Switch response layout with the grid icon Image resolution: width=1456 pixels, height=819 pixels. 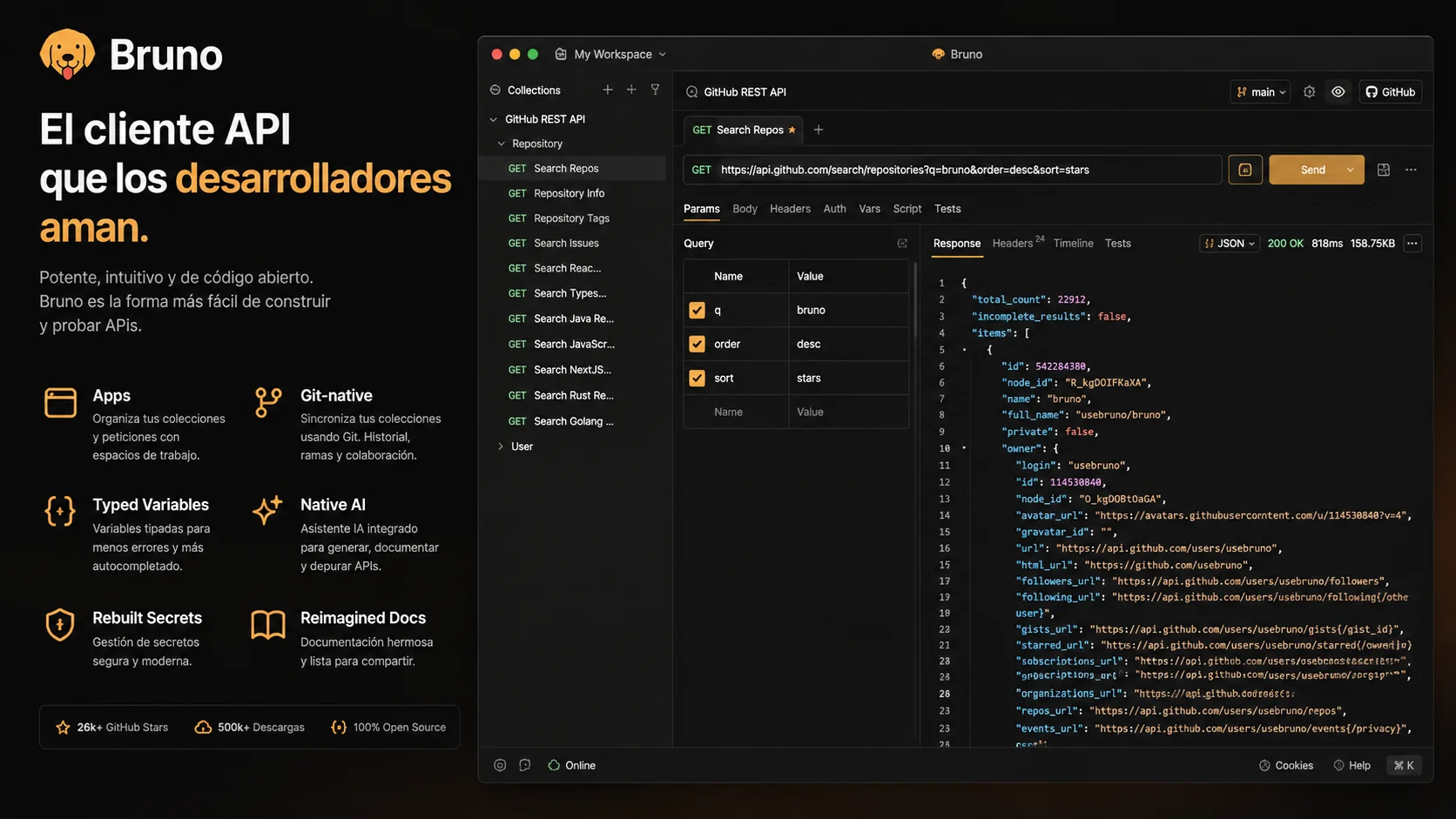point(1384,170)
